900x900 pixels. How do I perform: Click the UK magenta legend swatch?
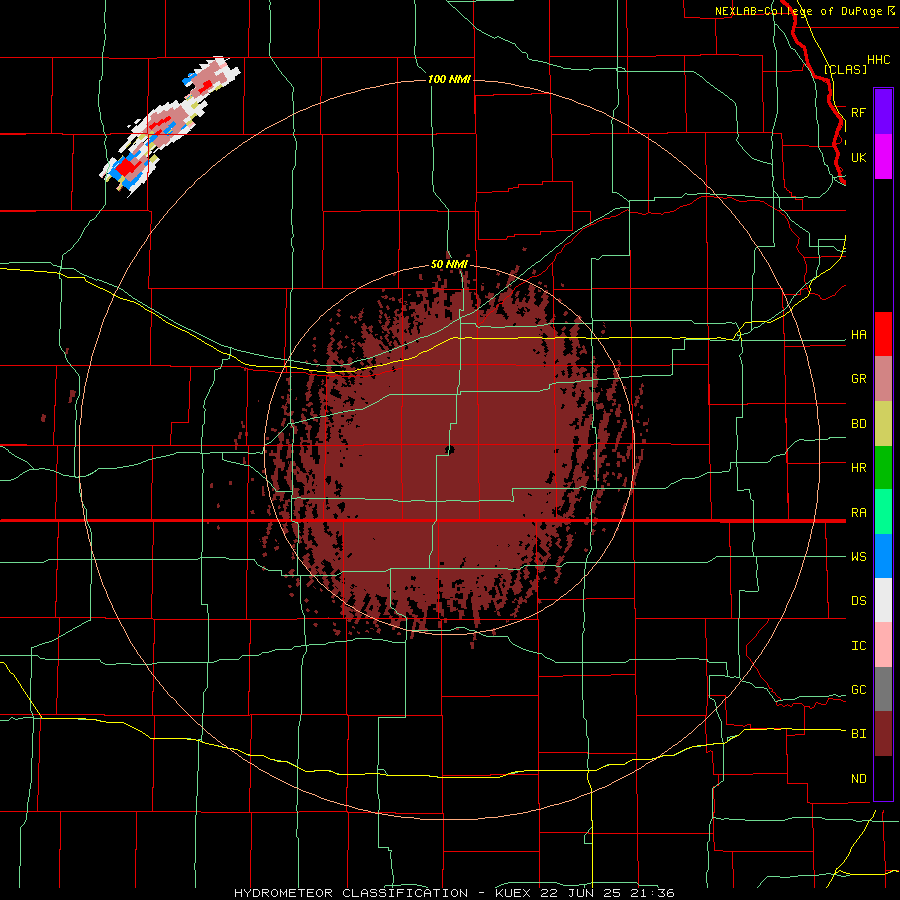[x=883, y=157]
